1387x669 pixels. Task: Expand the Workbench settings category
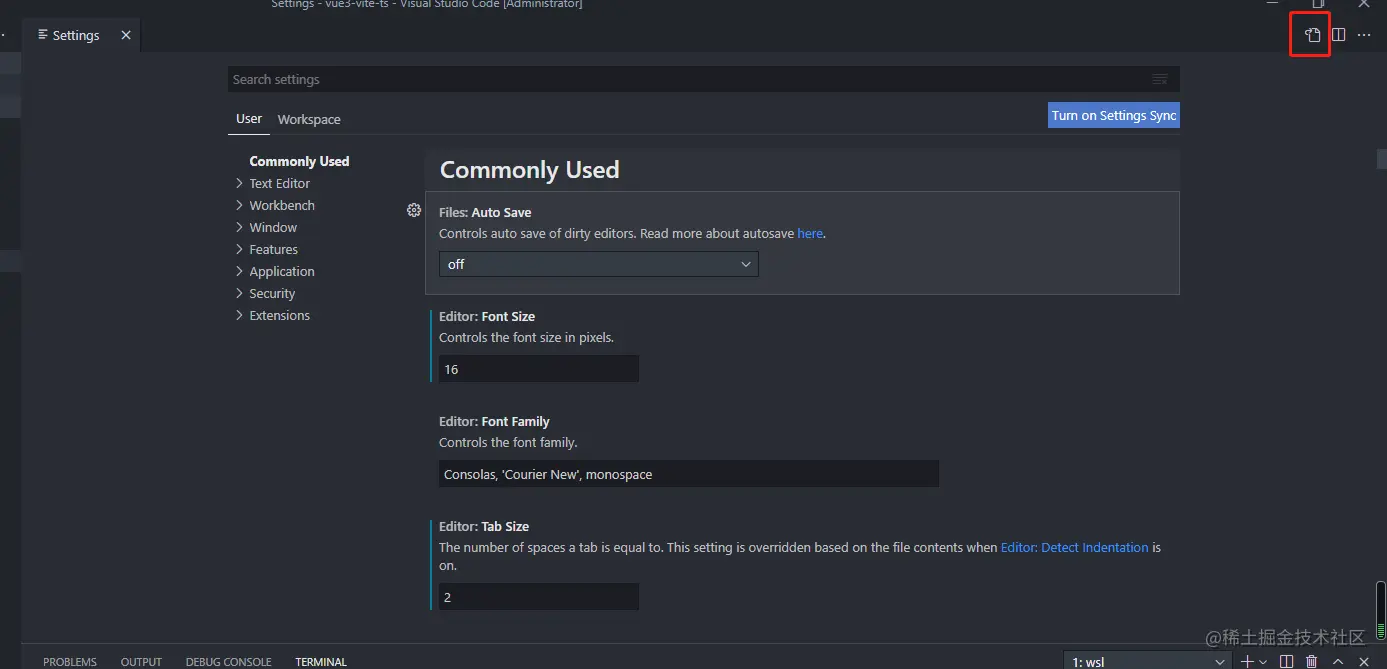coord(281,205)
